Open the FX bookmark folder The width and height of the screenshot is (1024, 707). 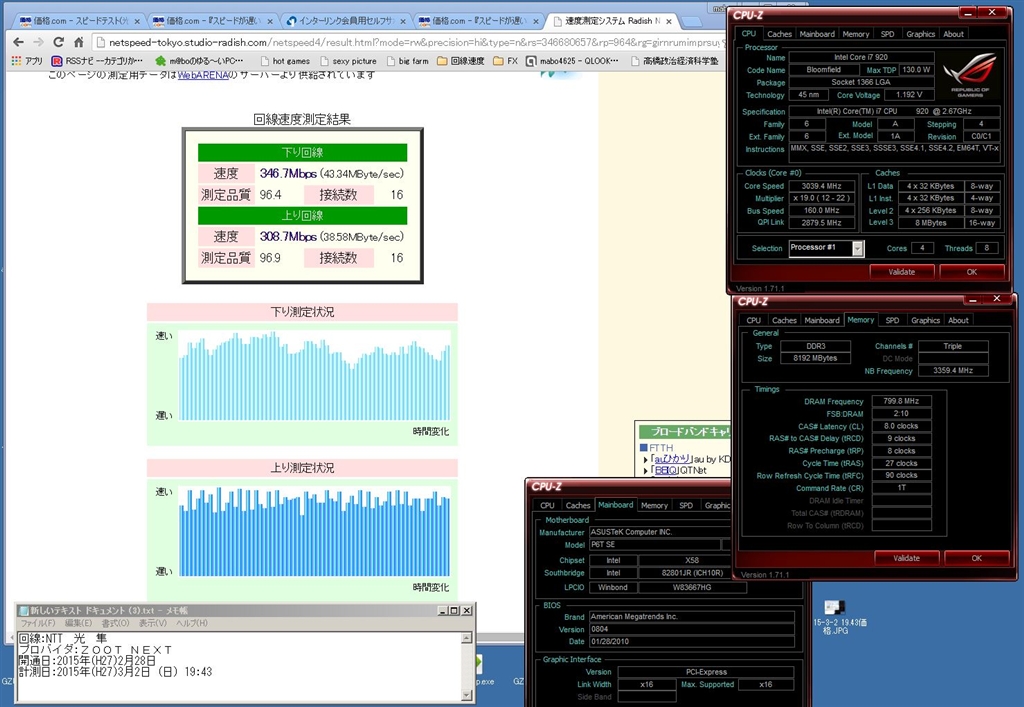click(x=507, y=61)
